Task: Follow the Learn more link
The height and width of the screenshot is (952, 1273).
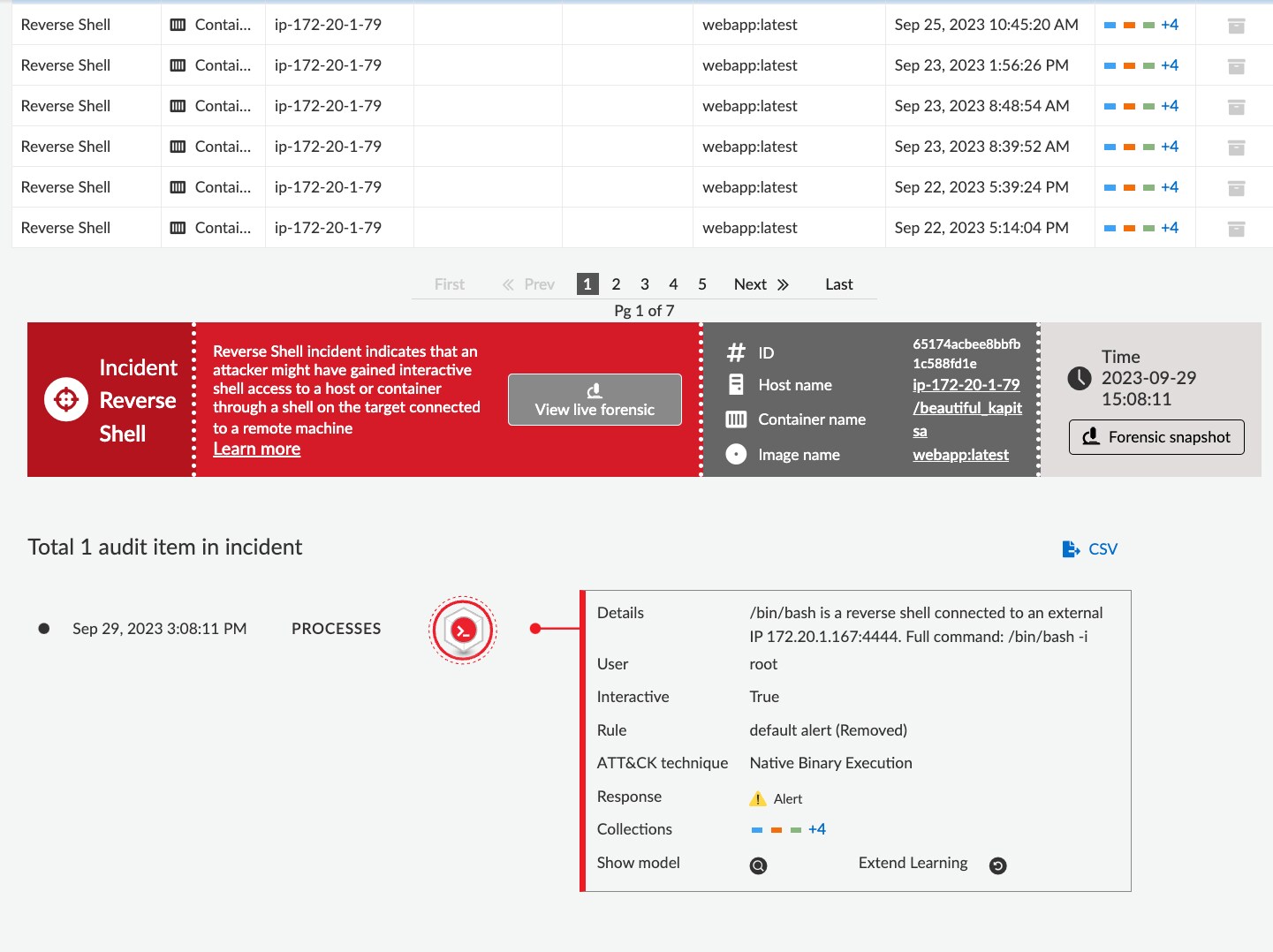Action: [x=256, y=449]
